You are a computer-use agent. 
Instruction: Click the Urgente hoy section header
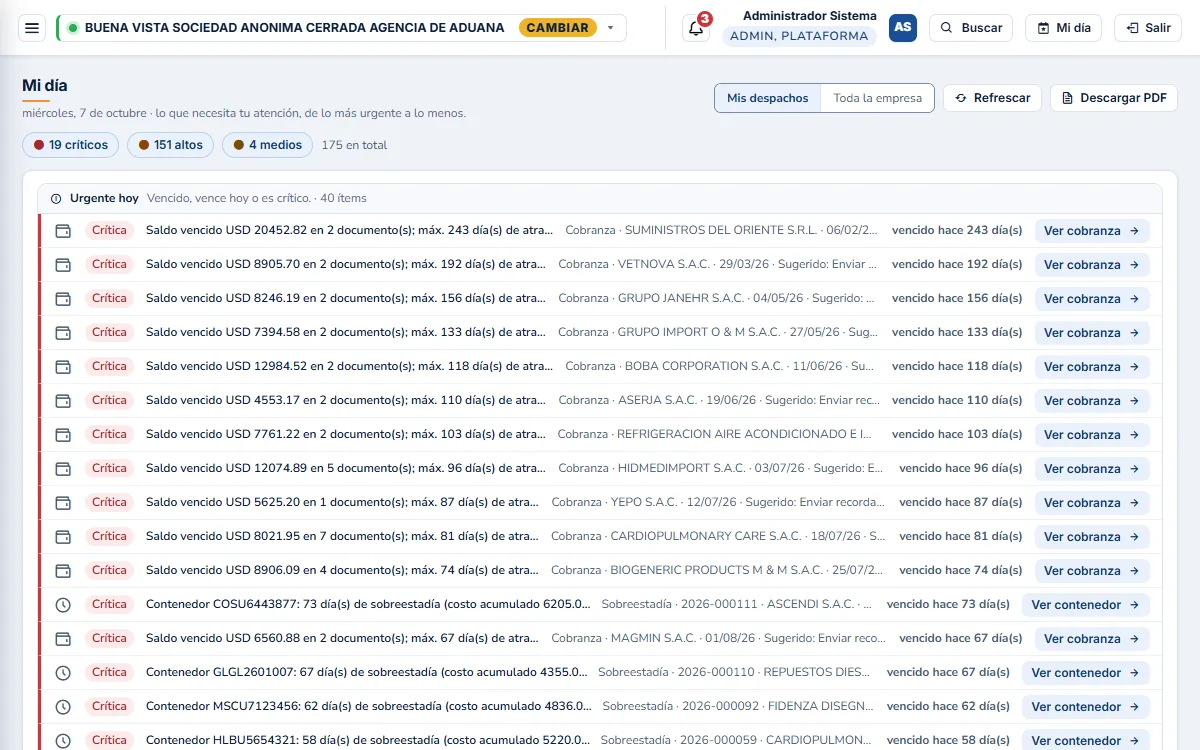click(x=600, y=198)
